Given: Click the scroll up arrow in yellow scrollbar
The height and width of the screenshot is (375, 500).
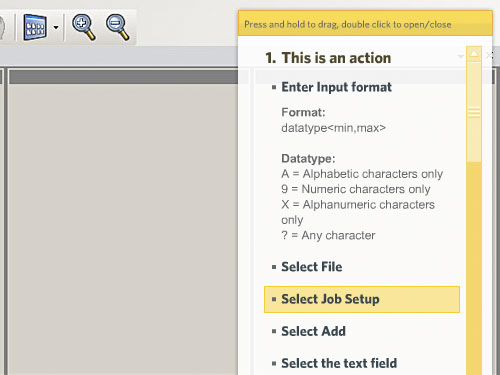Looking at the screenshot, I should (x=474, y=54).
